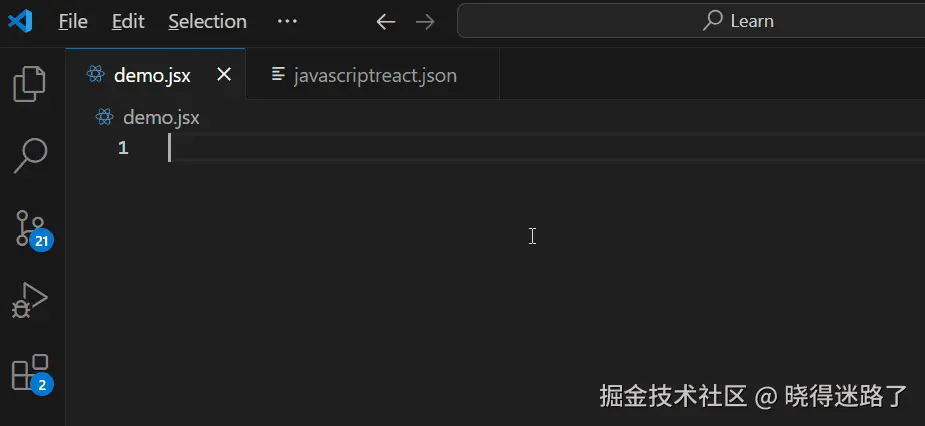Go back with left arrow
Viewport: 925px width, 426px height.
click(x=385, y=22)
